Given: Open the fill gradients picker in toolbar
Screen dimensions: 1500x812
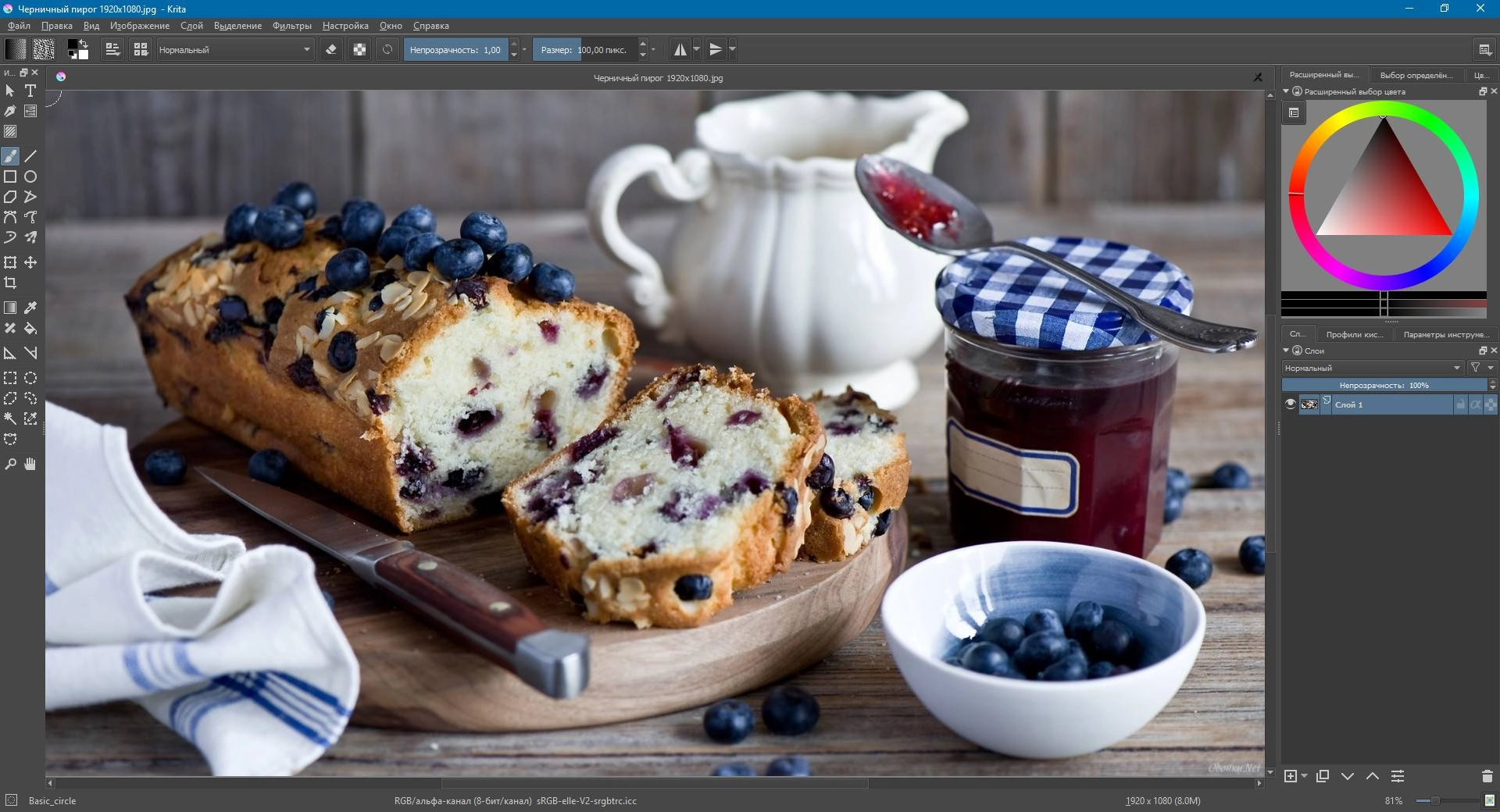Looking at the screenshot, I should tap(16, 49).
